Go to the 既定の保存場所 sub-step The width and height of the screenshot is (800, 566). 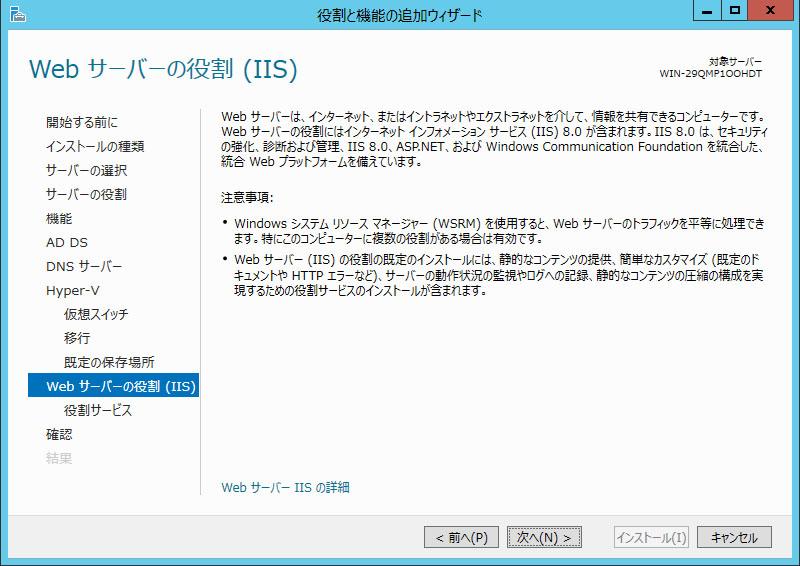pos(109,362)
